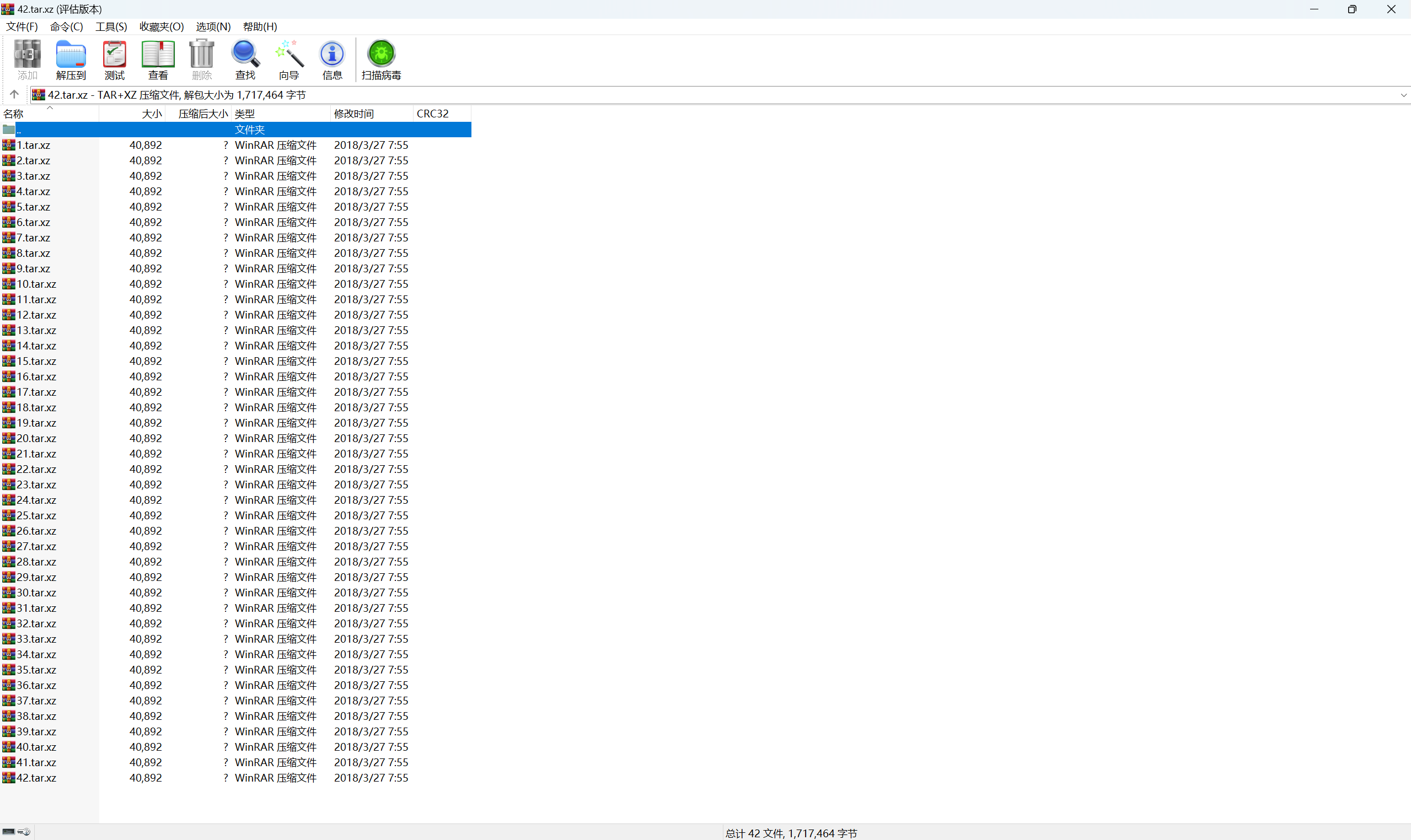1411x840 pixels.
Task: Click the archive icon in address bar
Action: tap(38, 95)
